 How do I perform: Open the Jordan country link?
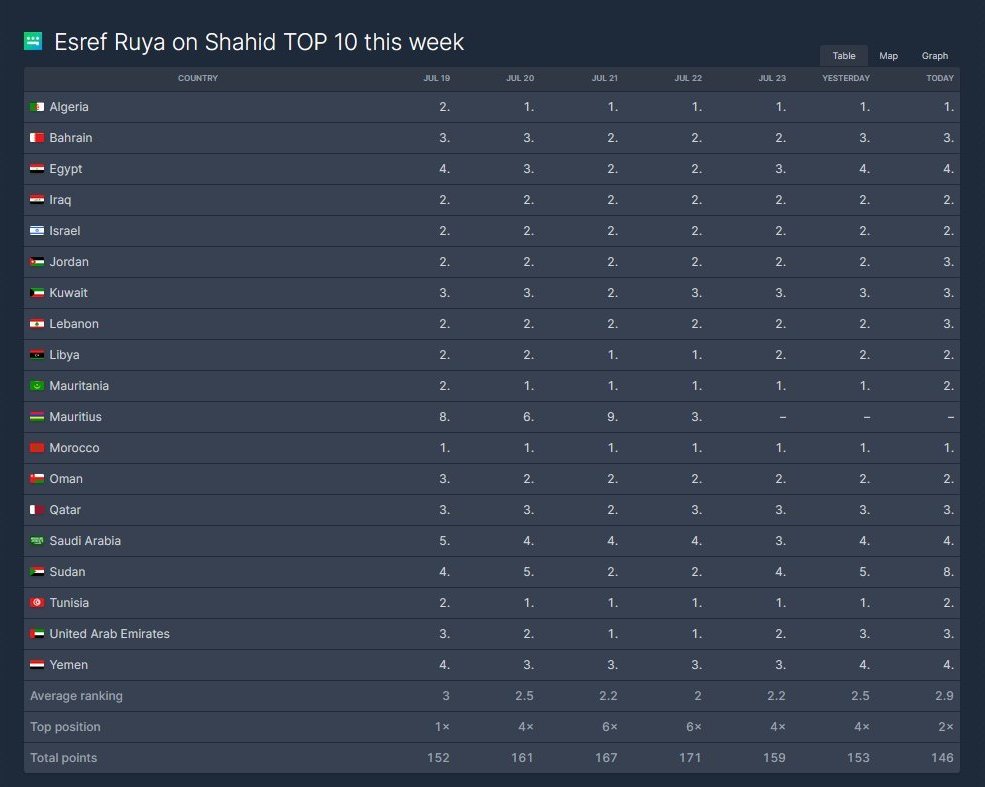click(x=69, y=262)
